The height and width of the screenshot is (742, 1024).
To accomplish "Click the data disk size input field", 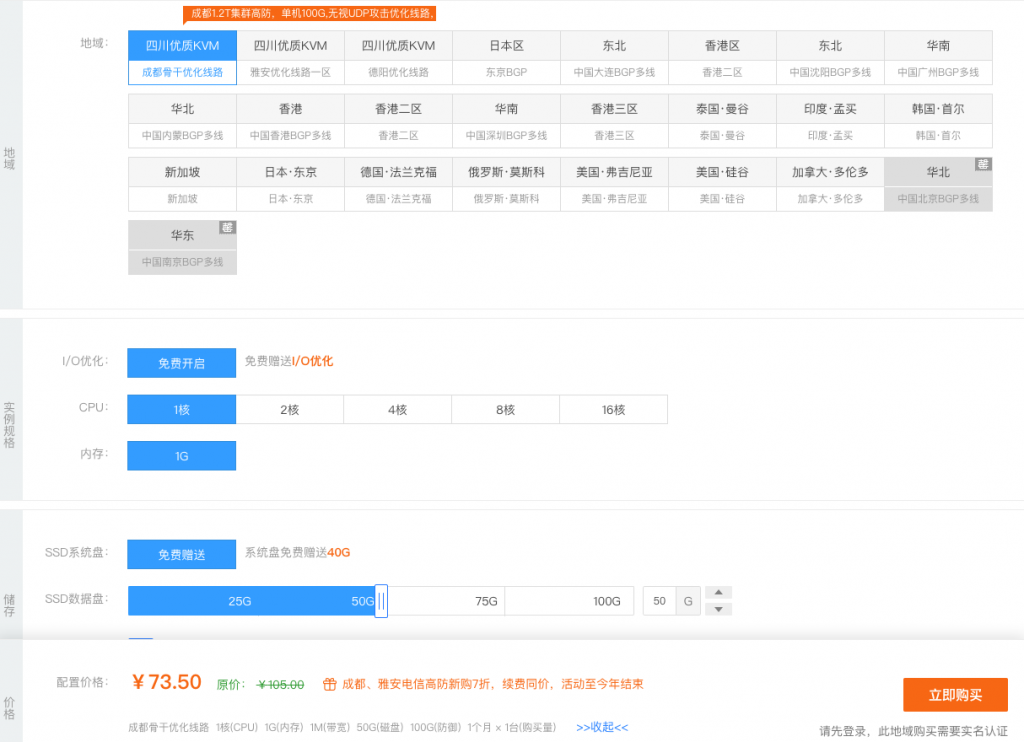I will tap(659, 601).
